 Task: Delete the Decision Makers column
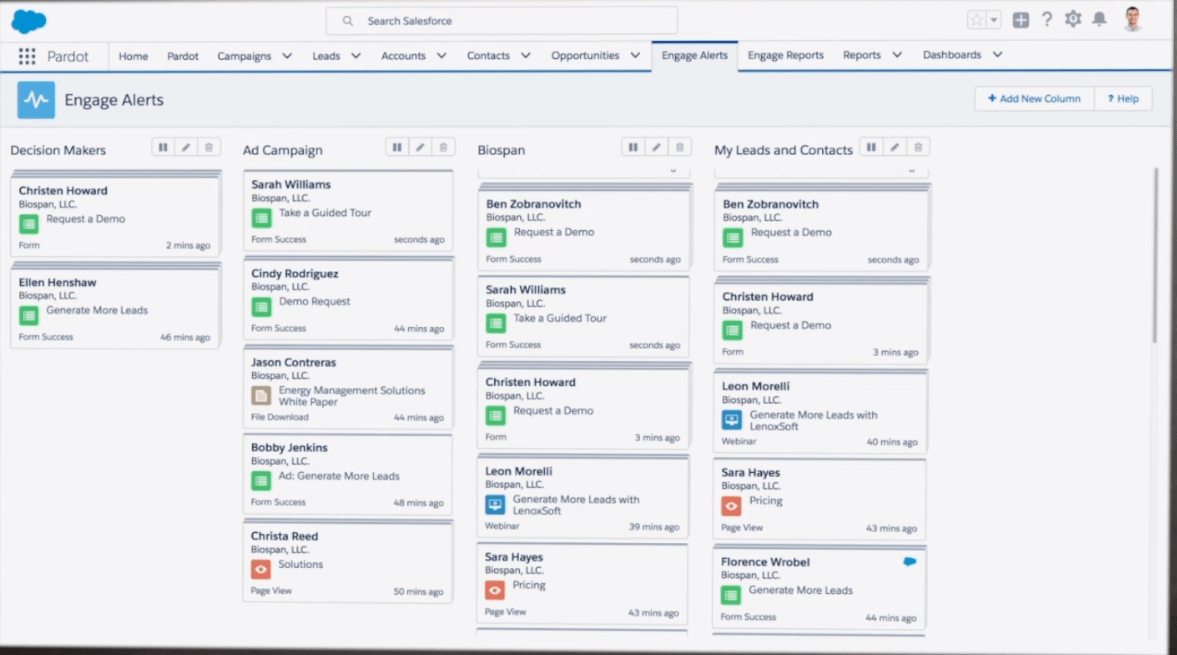coord(209,147)
